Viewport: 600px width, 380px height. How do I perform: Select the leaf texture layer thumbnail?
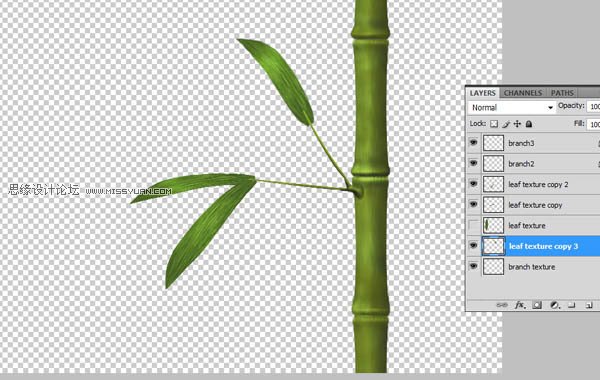[x=493, y=225]
